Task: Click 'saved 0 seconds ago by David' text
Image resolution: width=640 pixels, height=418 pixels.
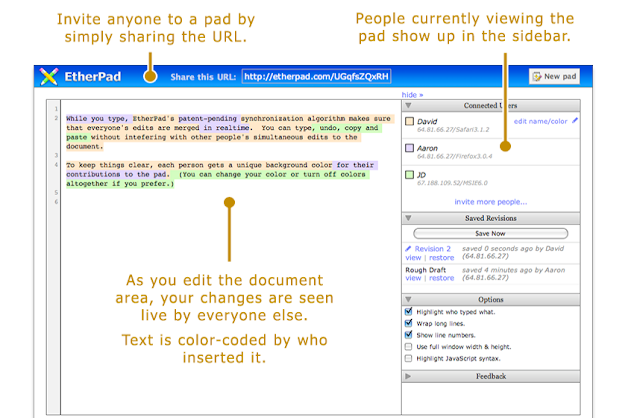Action: (513, 248)
